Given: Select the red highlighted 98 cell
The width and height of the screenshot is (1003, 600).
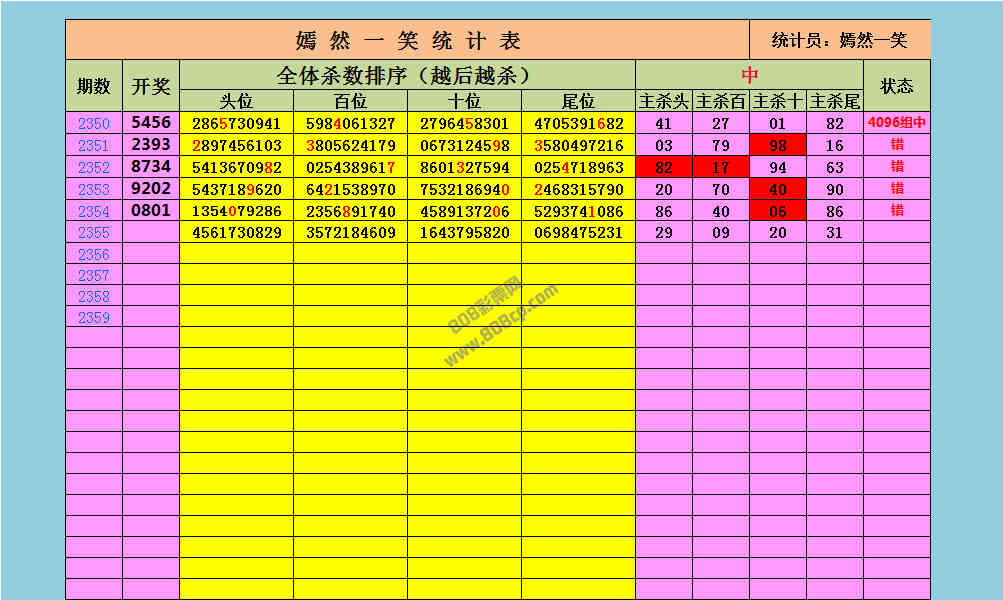Looking at the screenshot, I should [778, 146].
